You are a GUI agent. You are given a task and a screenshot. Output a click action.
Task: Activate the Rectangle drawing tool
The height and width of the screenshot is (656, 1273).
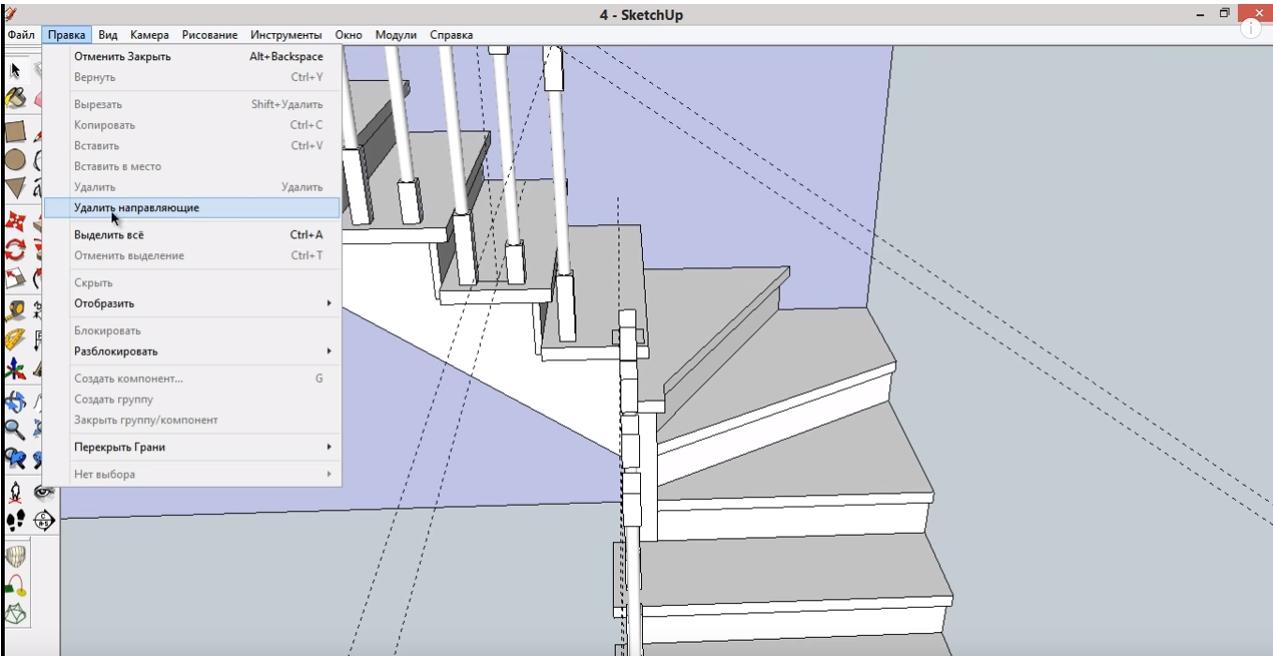pos(15,131)
